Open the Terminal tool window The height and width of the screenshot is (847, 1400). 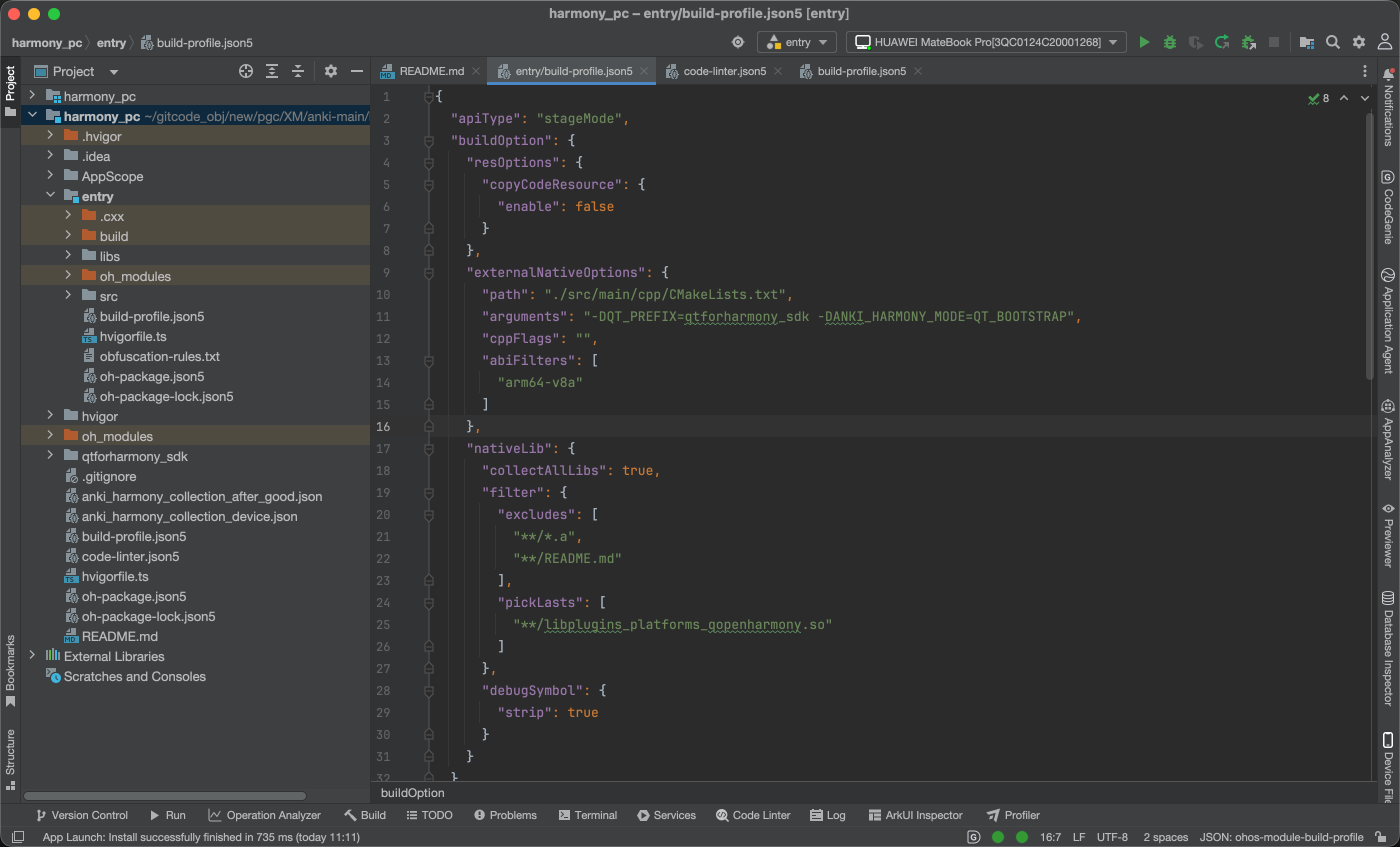point(588,815)
